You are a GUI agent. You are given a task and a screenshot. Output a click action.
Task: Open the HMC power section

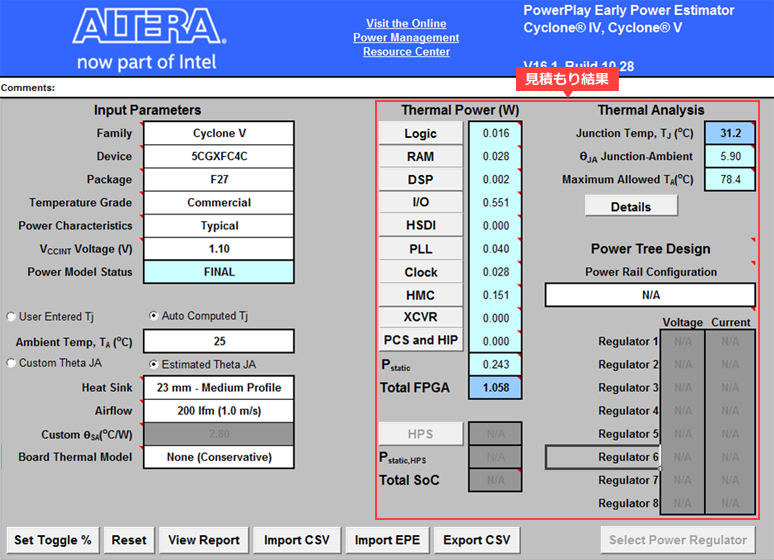coord(421,295)
